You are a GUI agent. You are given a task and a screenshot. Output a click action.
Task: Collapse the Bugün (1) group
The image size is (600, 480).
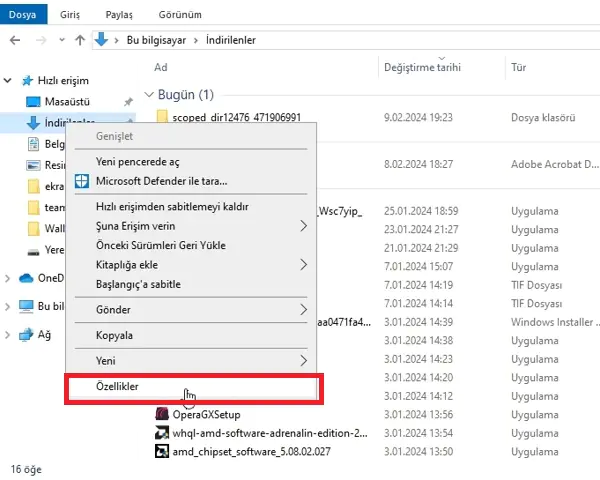[151, 95]
